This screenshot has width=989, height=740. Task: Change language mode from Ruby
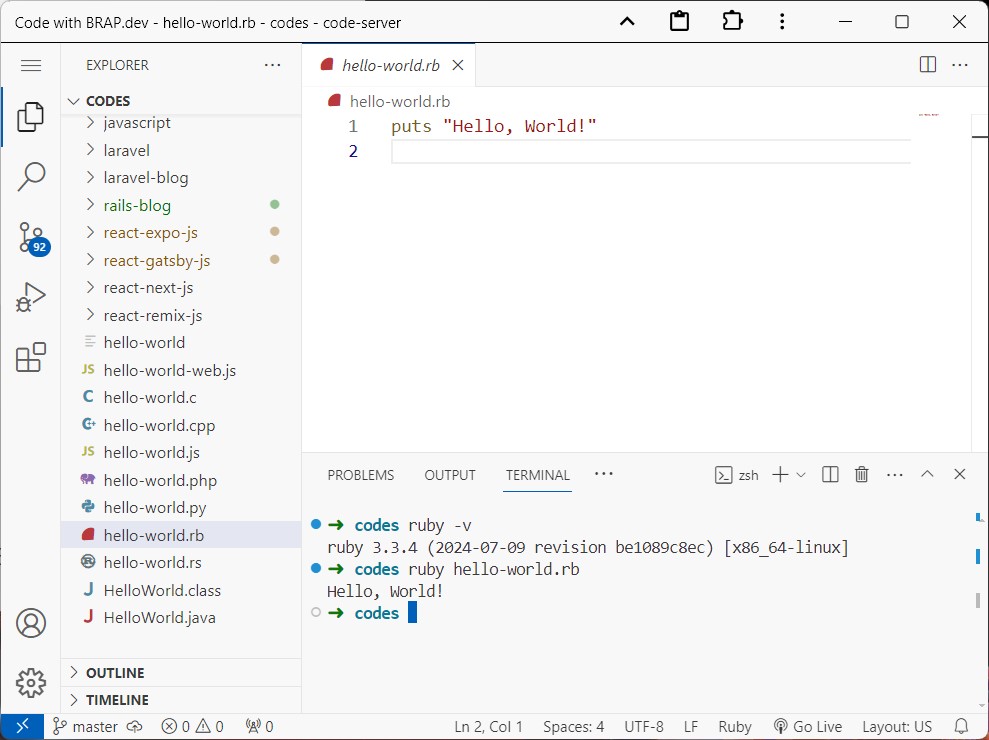click(x=735, y=727)
